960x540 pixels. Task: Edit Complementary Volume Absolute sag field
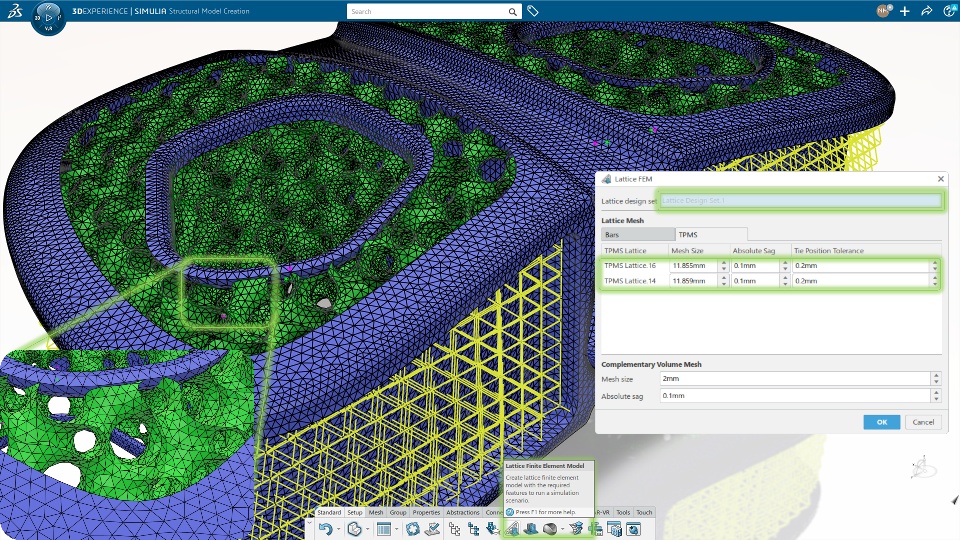[795, 396]
